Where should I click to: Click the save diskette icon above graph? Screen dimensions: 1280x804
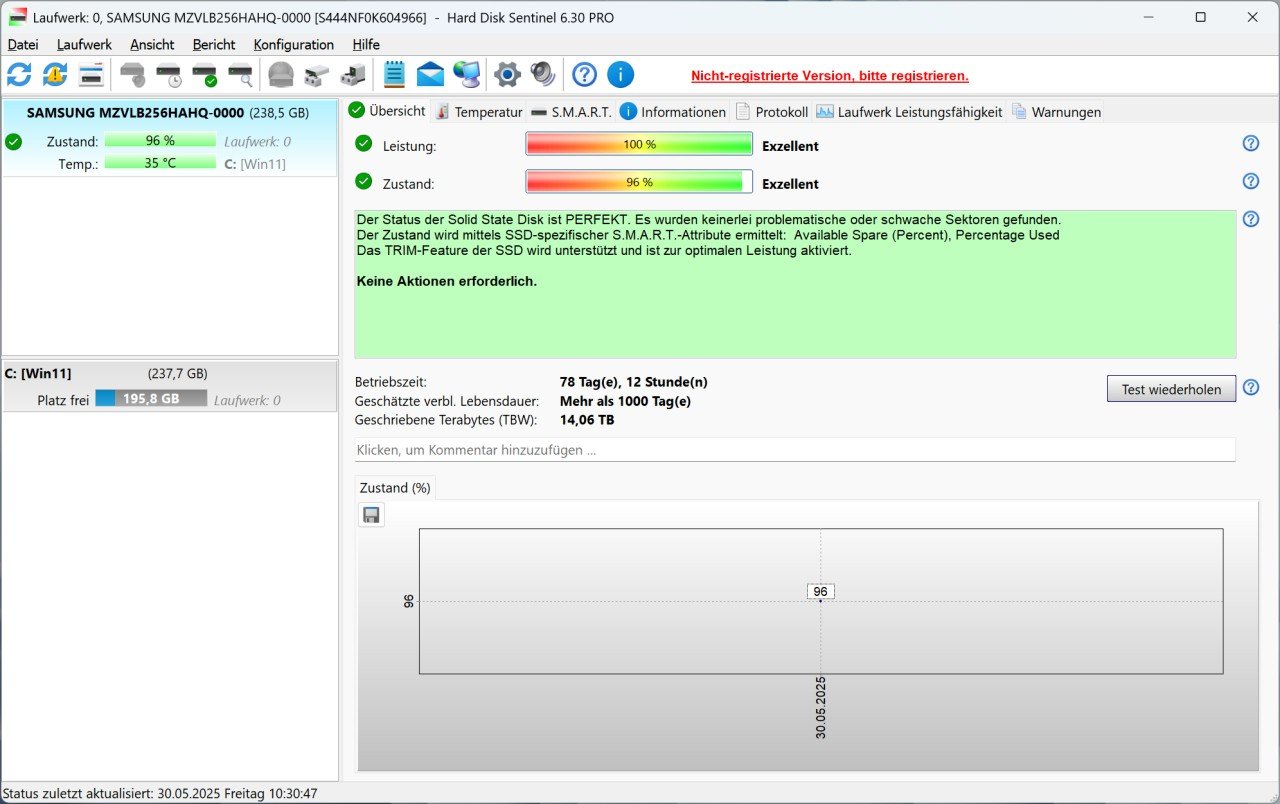(x=371, y=515)
